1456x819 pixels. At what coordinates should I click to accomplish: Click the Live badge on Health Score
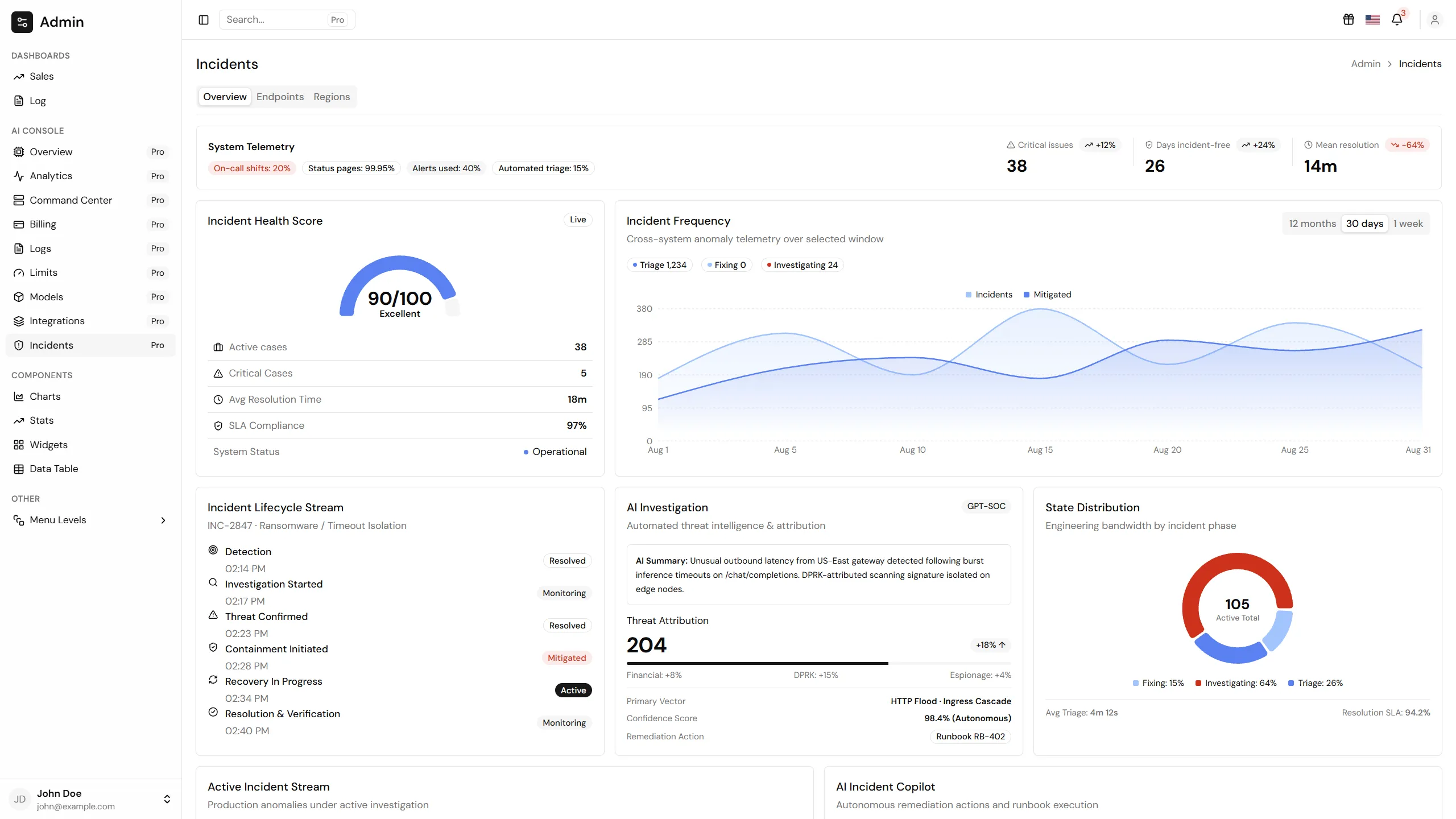click(x=578, y=220)
